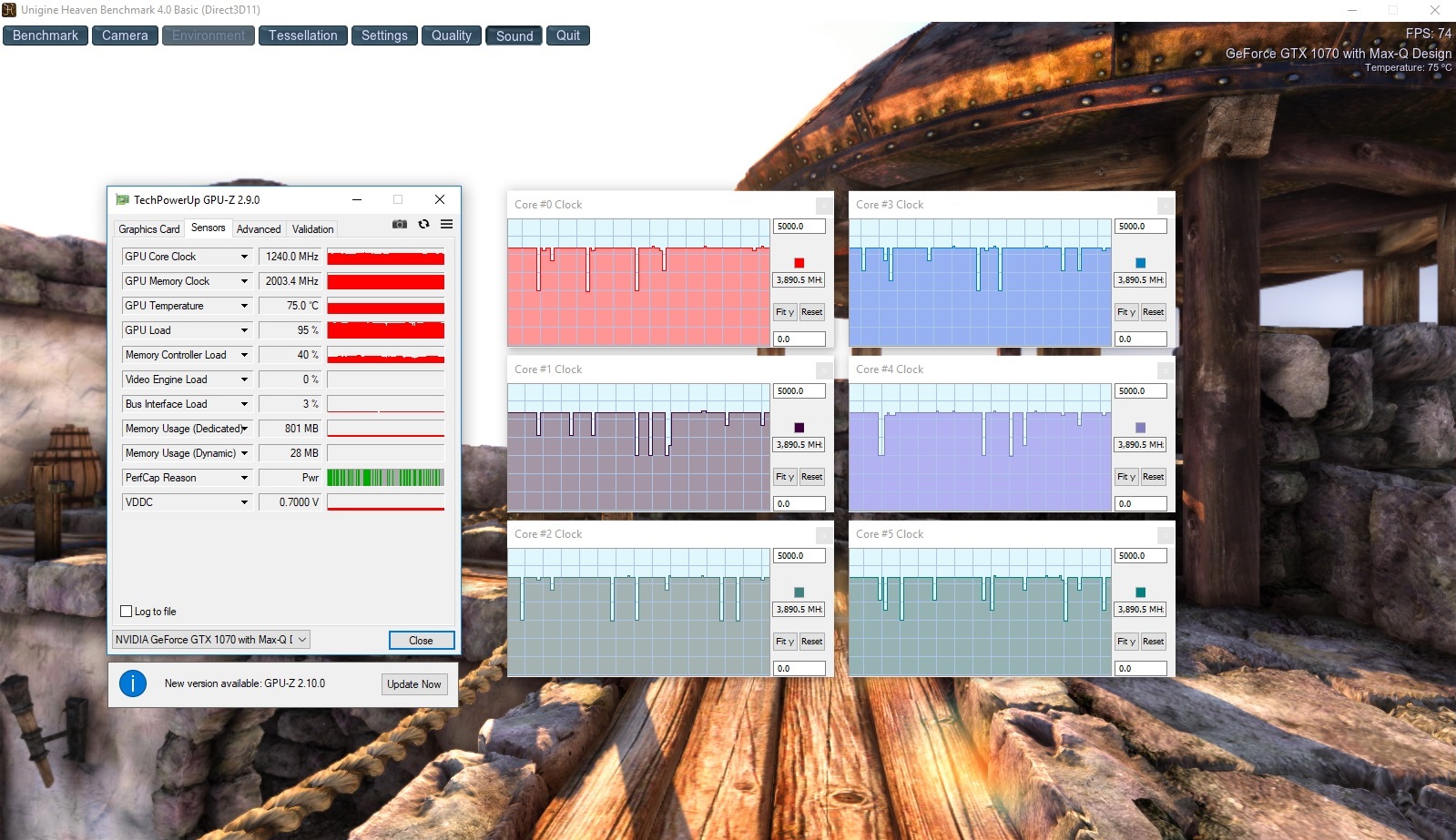The image size is (1456, 840).
Task: Expand the Bus Interface Load dropdown
Action: coord(244,404)
